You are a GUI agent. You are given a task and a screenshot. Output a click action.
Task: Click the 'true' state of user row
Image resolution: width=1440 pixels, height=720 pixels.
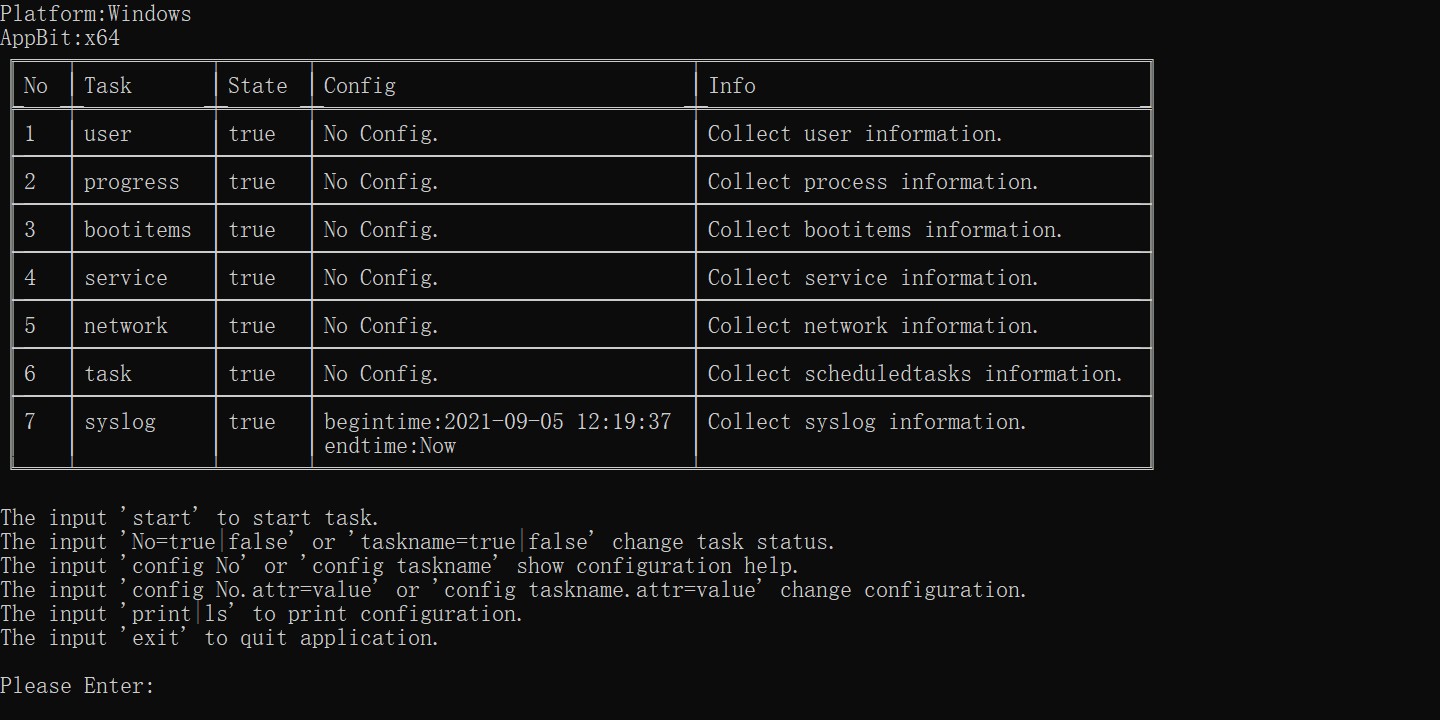(x=251, y=134)
